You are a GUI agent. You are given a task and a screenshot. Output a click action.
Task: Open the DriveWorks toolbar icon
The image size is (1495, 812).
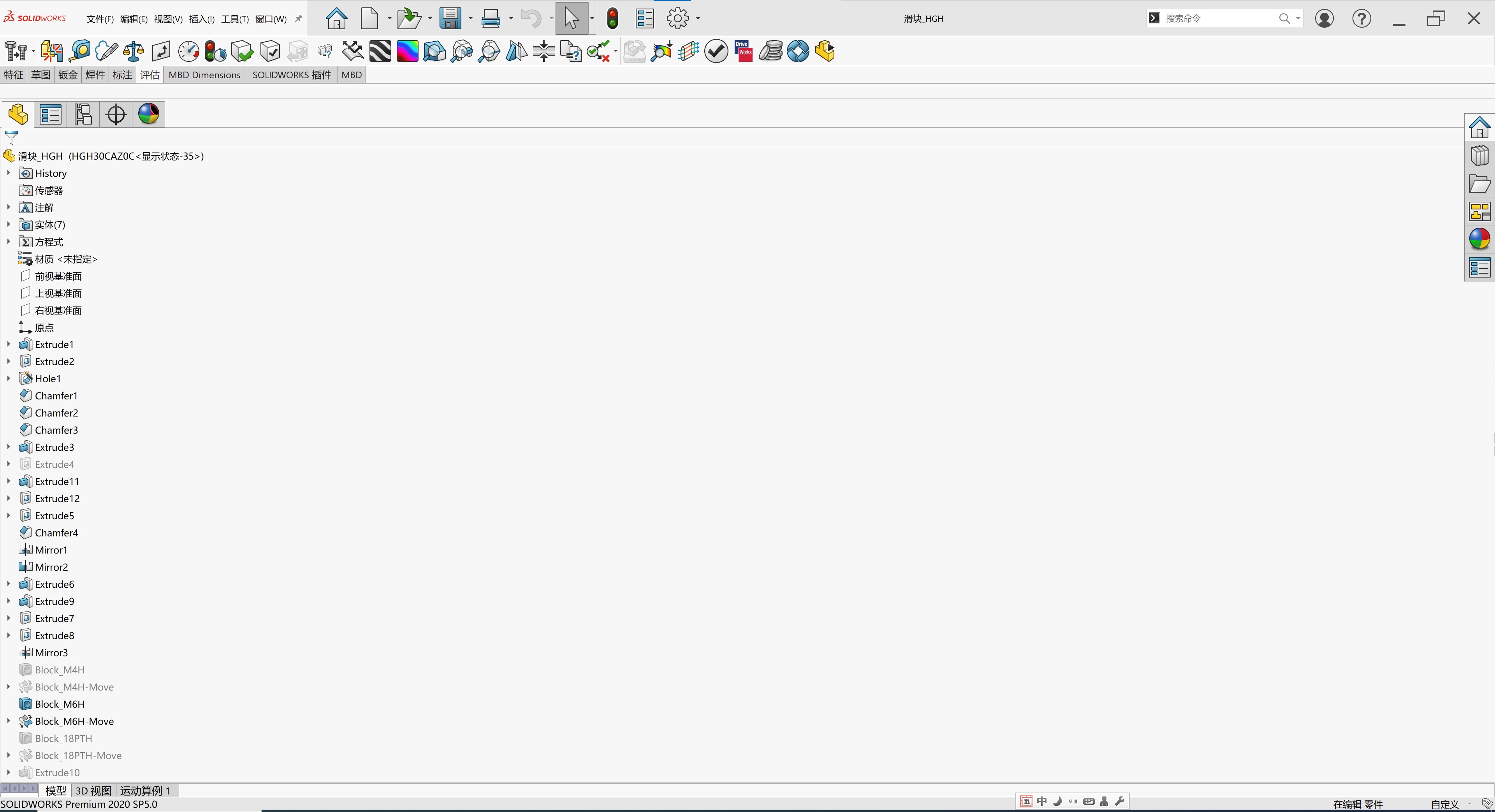pos(744,51)
